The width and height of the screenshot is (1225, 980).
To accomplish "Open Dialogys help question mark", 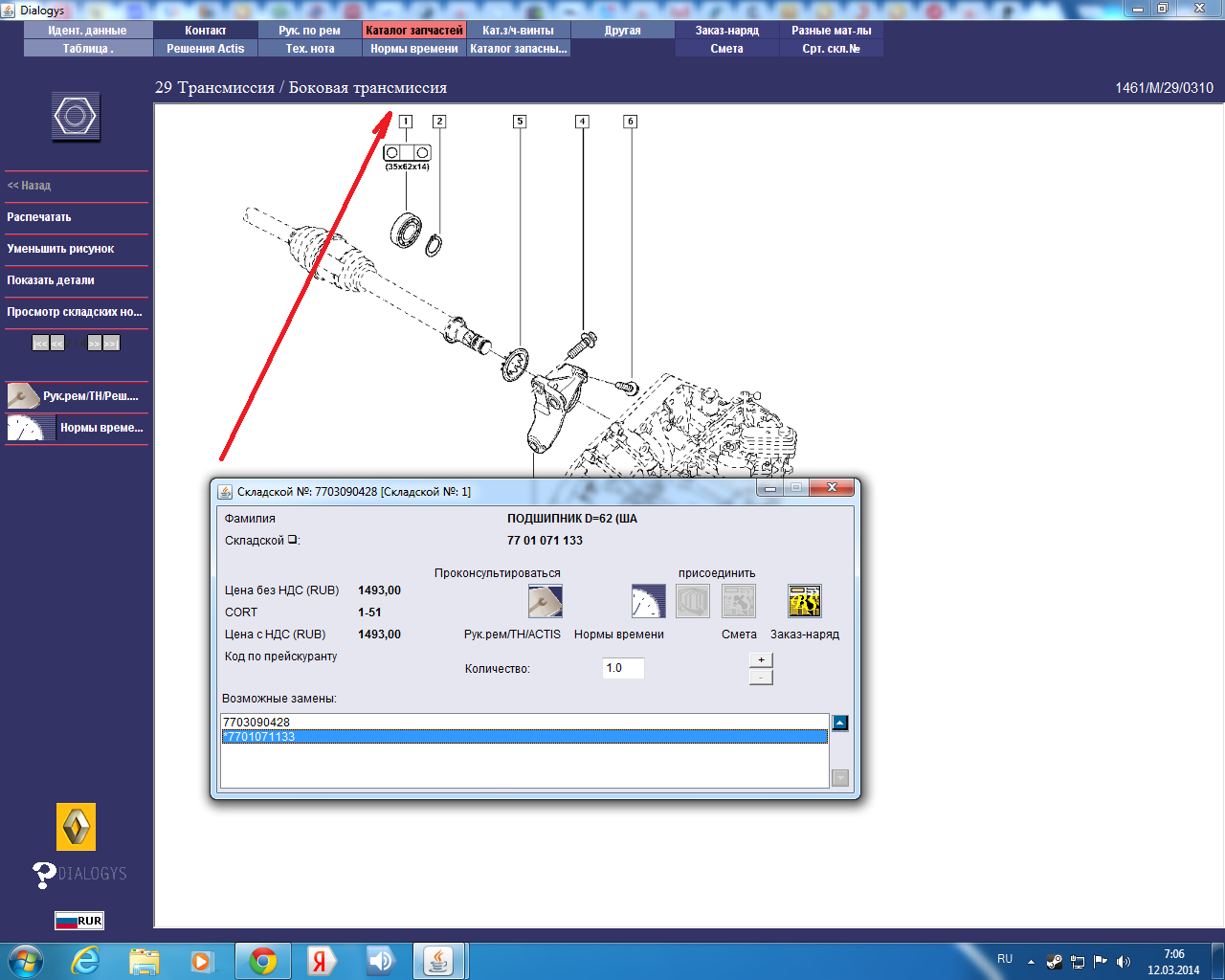I will pos(44,874).
